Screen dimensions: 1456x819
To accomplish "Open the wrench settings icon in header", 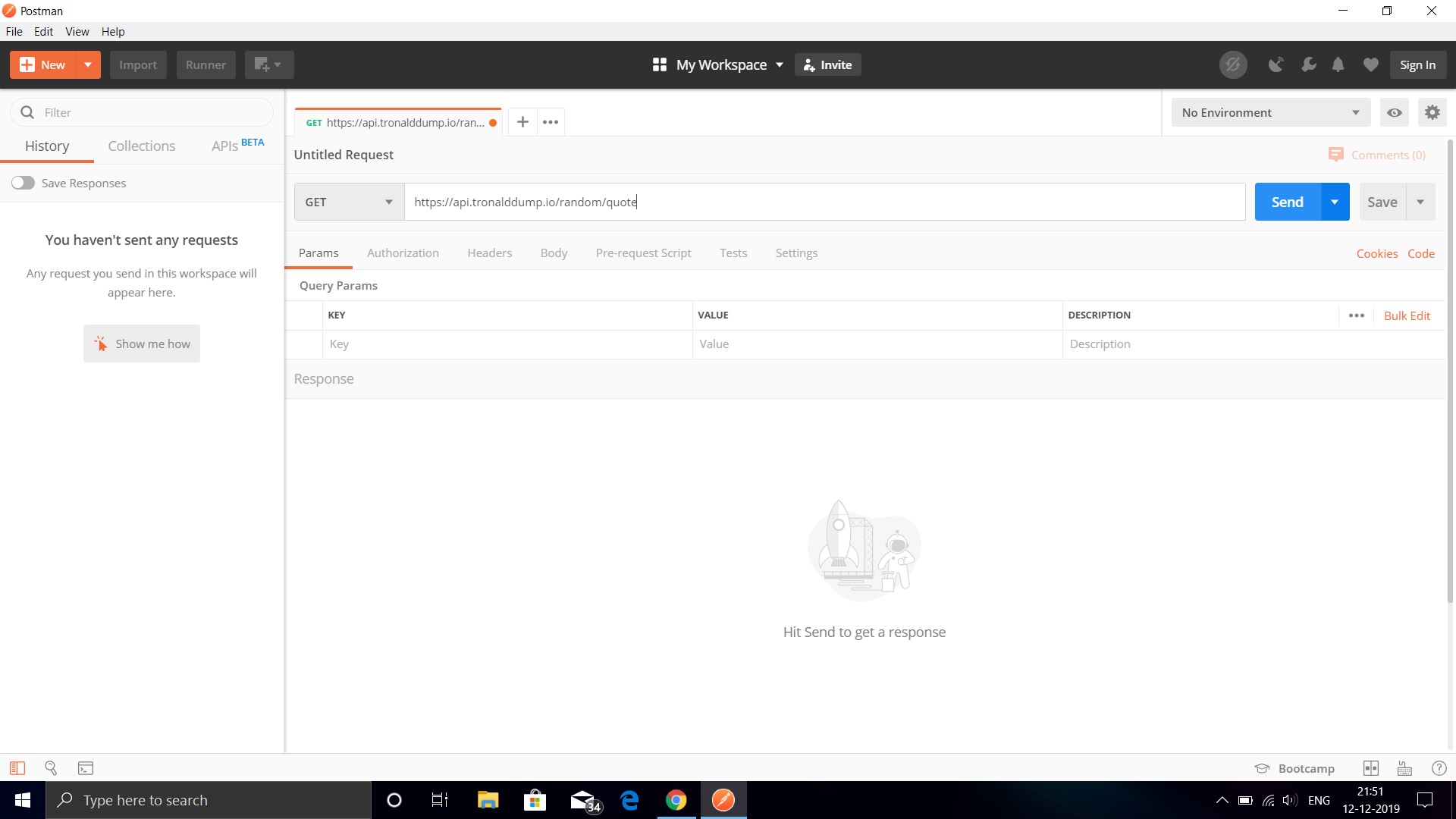I will [x=1308, y=65].
